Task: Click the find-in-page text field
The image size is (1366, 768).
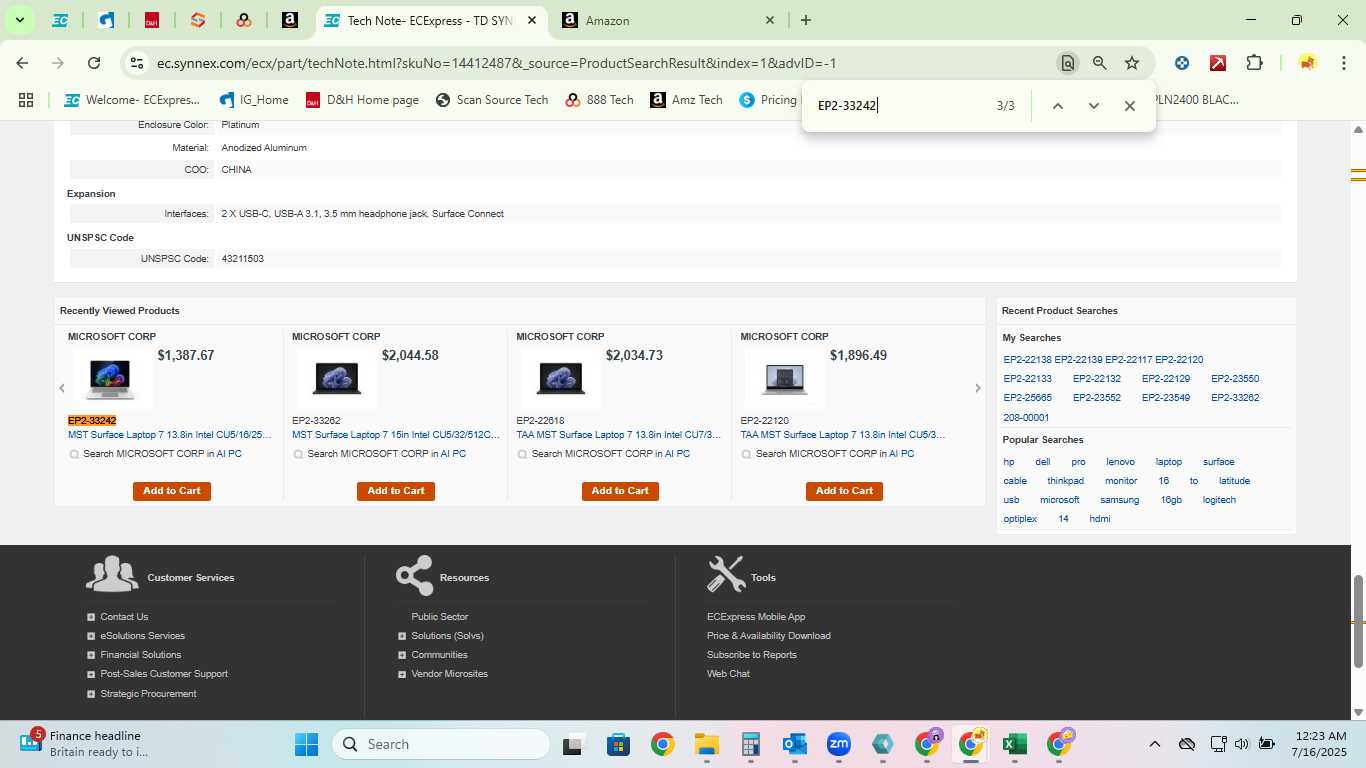Action: click(x=900, y=106)
